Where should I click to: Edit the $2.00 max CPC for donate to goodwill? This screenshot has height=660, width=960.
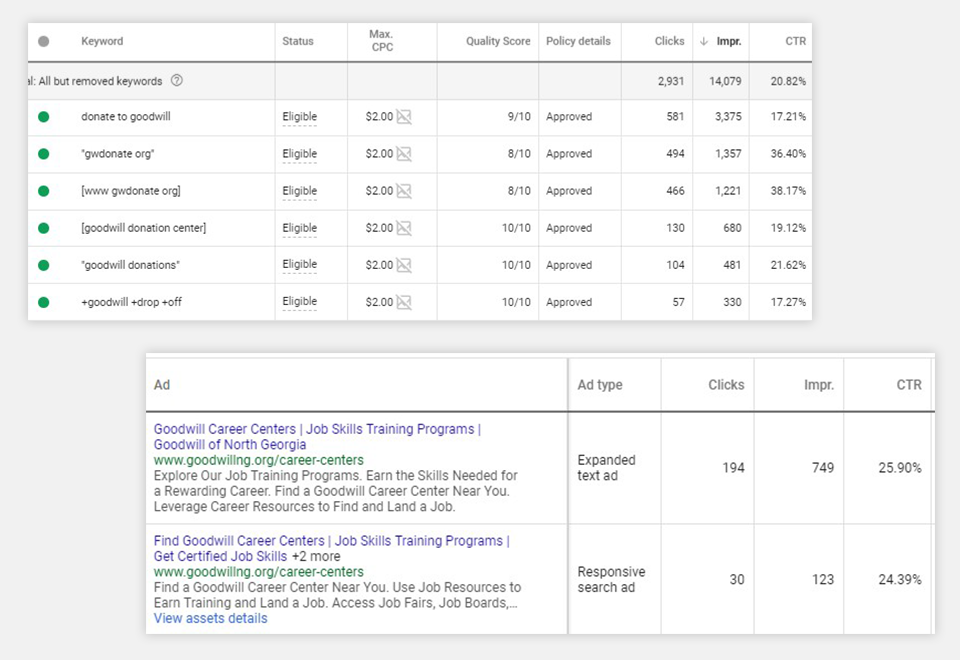coord(379,116)
